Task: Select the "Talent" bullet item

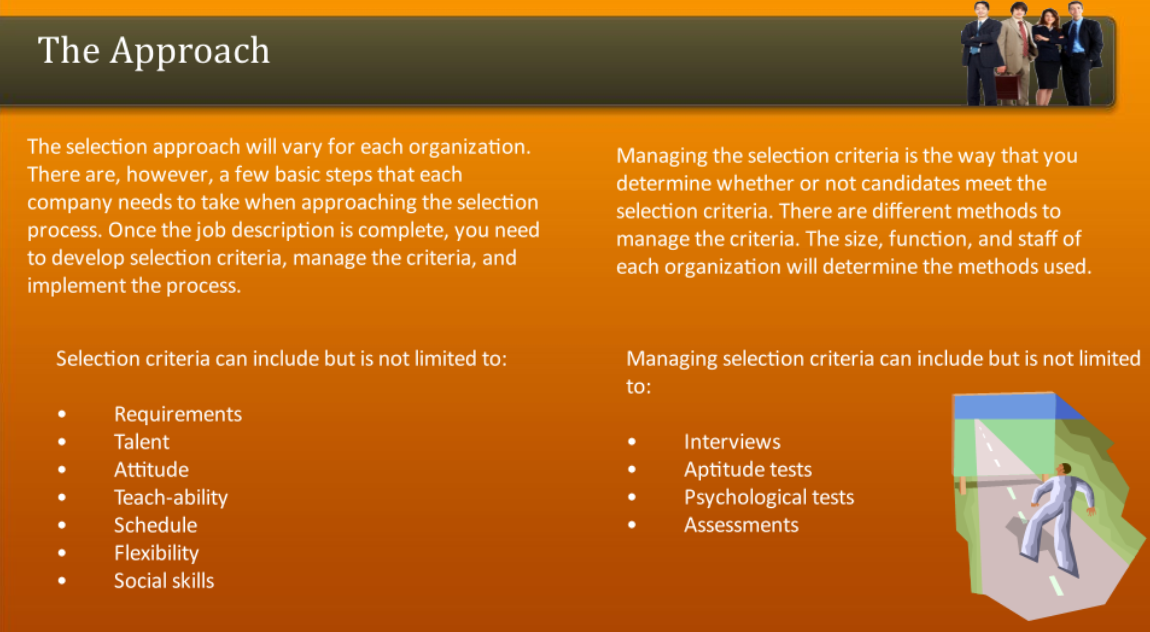Action: (141, 442)
